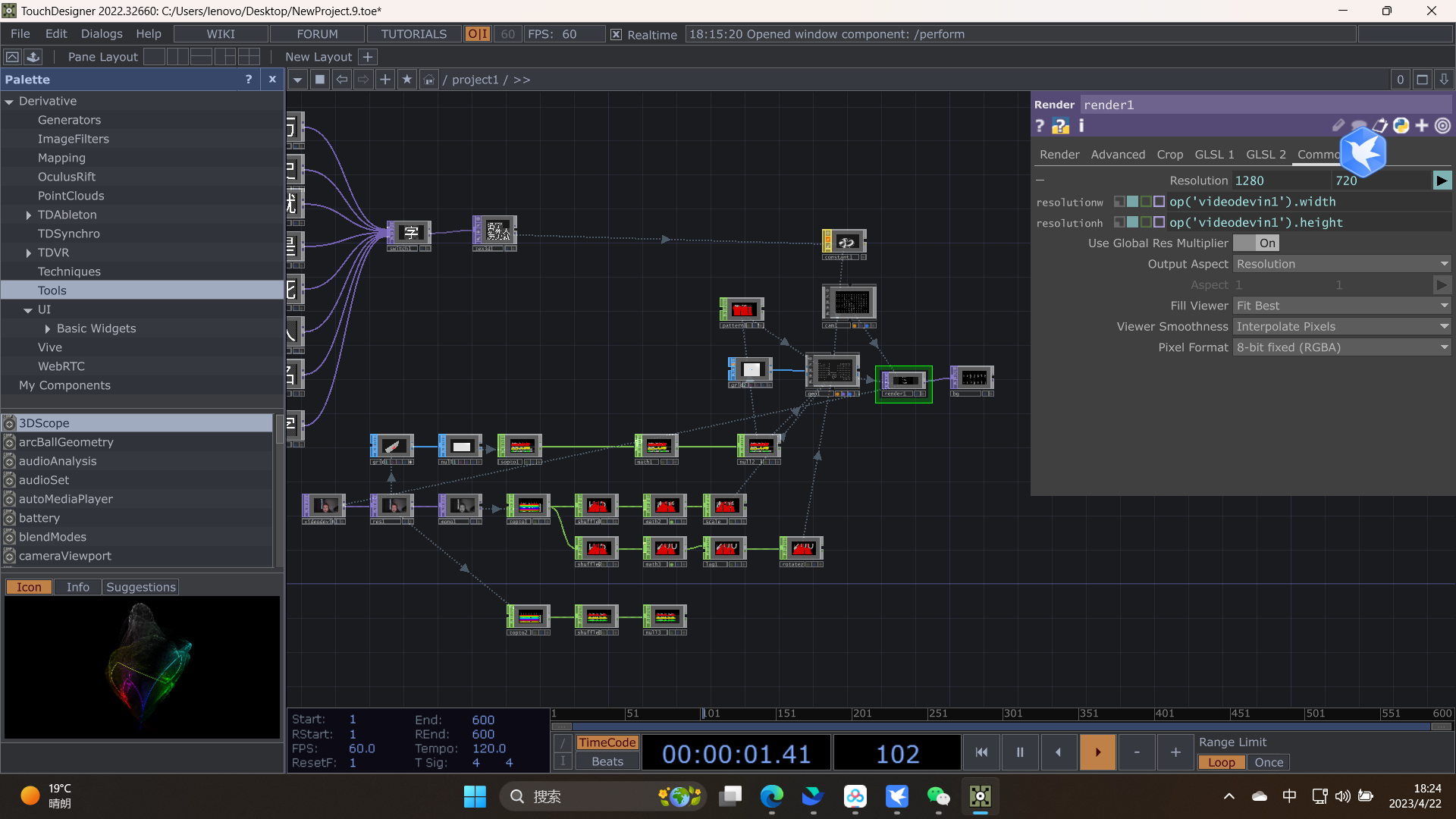Click the TUTORIALS button
The height and width of the screenshot is (819, 1456).
pos(413,34)
